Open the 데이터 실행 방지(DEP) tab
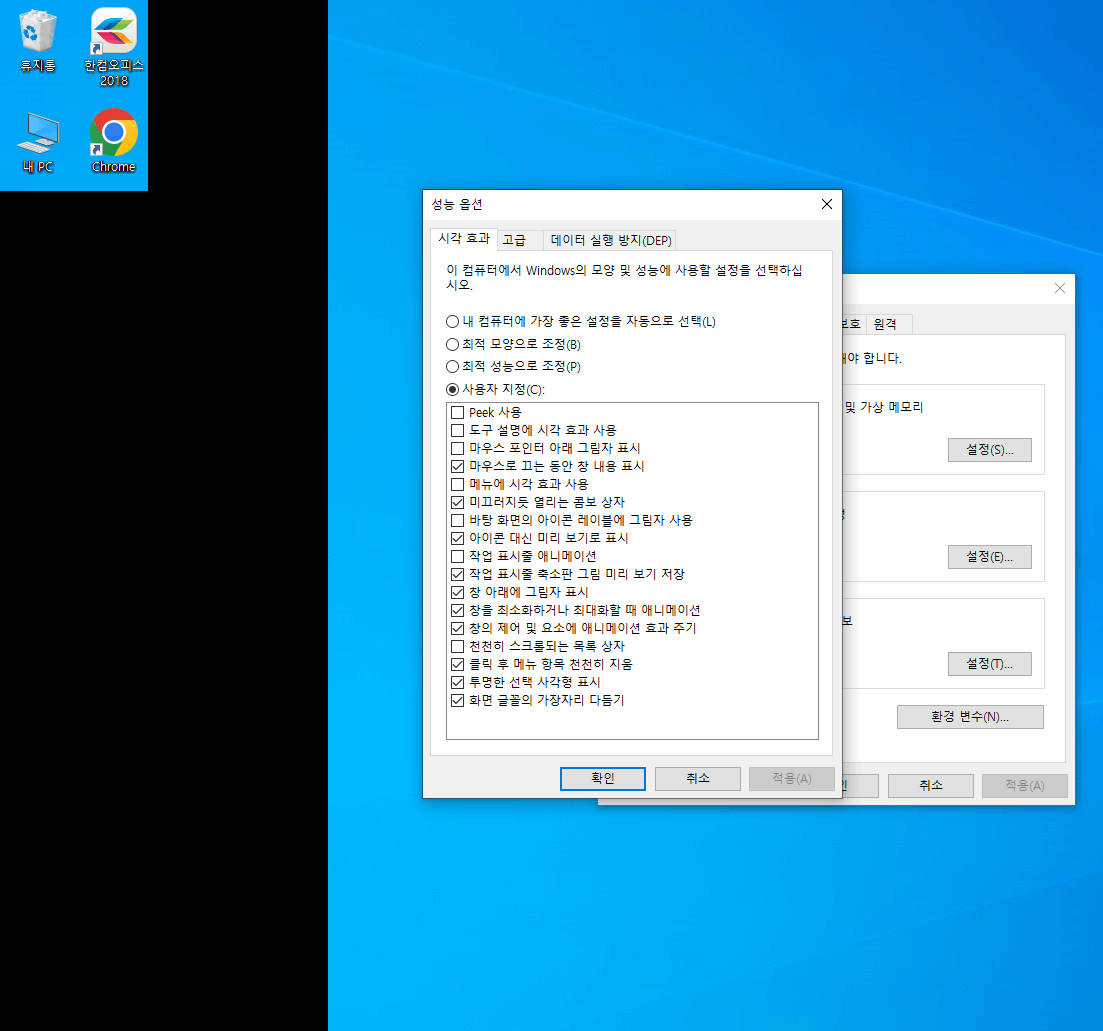 pyautogui.click(x=611, y=240)
